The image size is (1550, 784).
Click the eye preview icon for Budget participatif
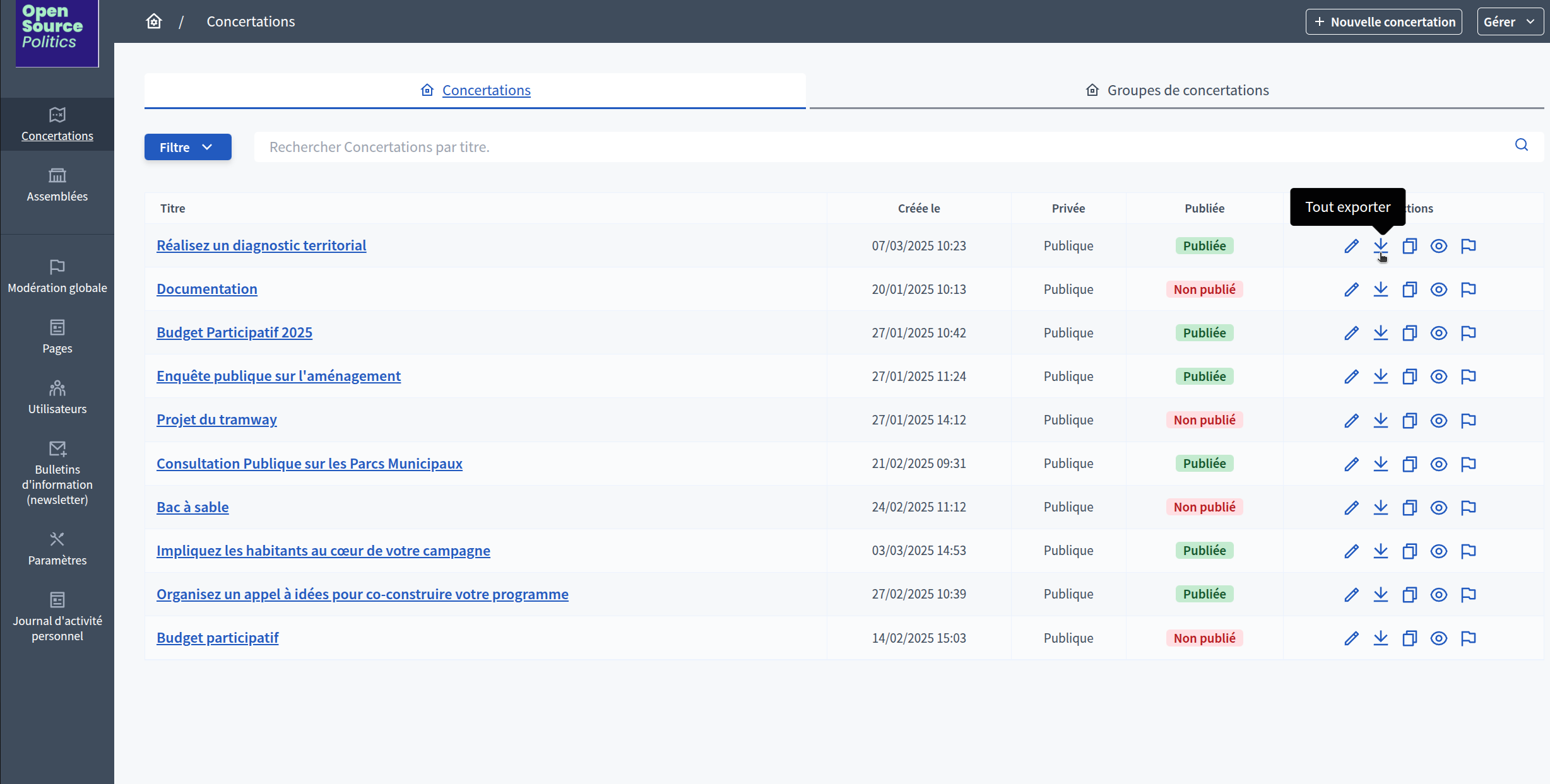(1439, 638)
